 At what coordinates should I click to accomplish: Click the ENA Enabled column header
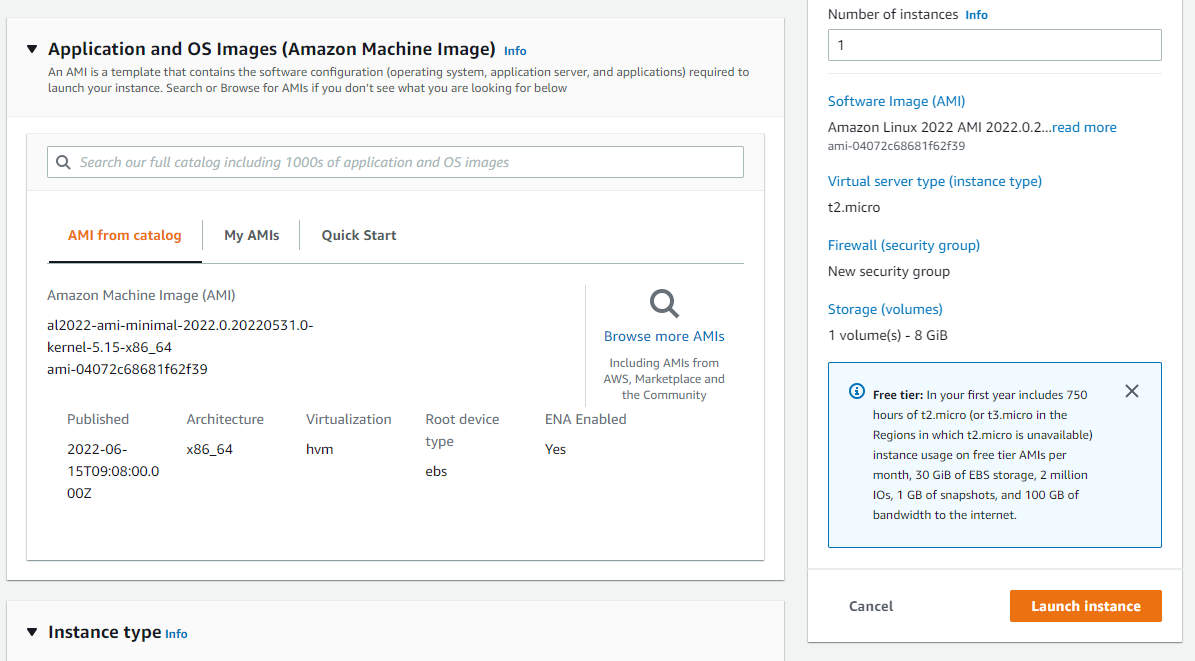585,419
